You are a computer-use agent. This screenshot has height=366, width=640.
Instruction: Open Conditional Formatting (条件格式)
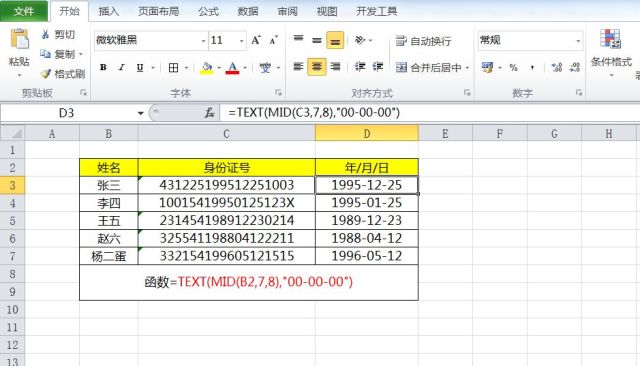pyautogui.click(x=611, y=52)
